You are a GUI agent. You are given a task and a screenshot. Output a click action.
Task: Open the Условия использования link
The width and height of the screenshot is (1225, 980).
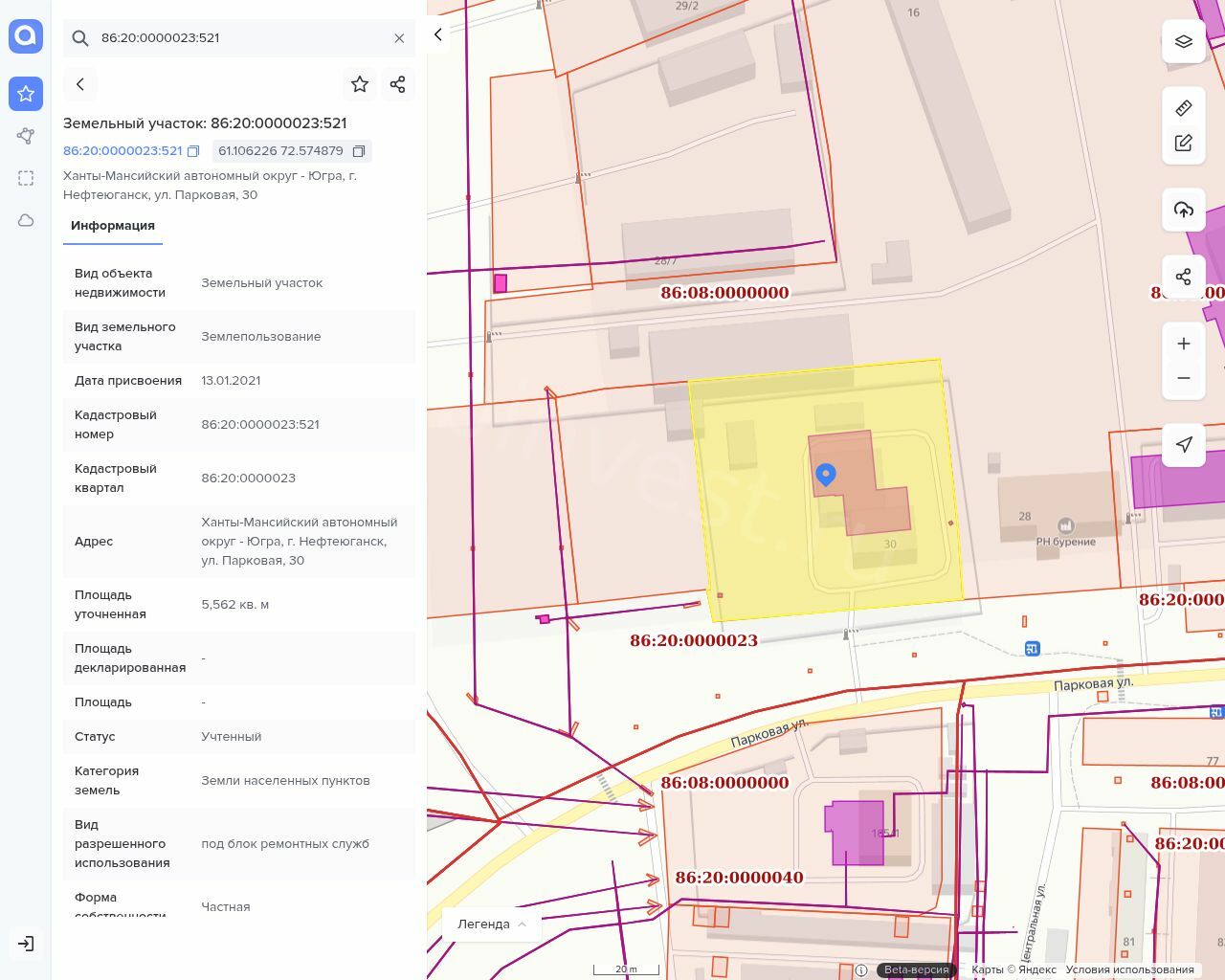(x=1129, y=969)
